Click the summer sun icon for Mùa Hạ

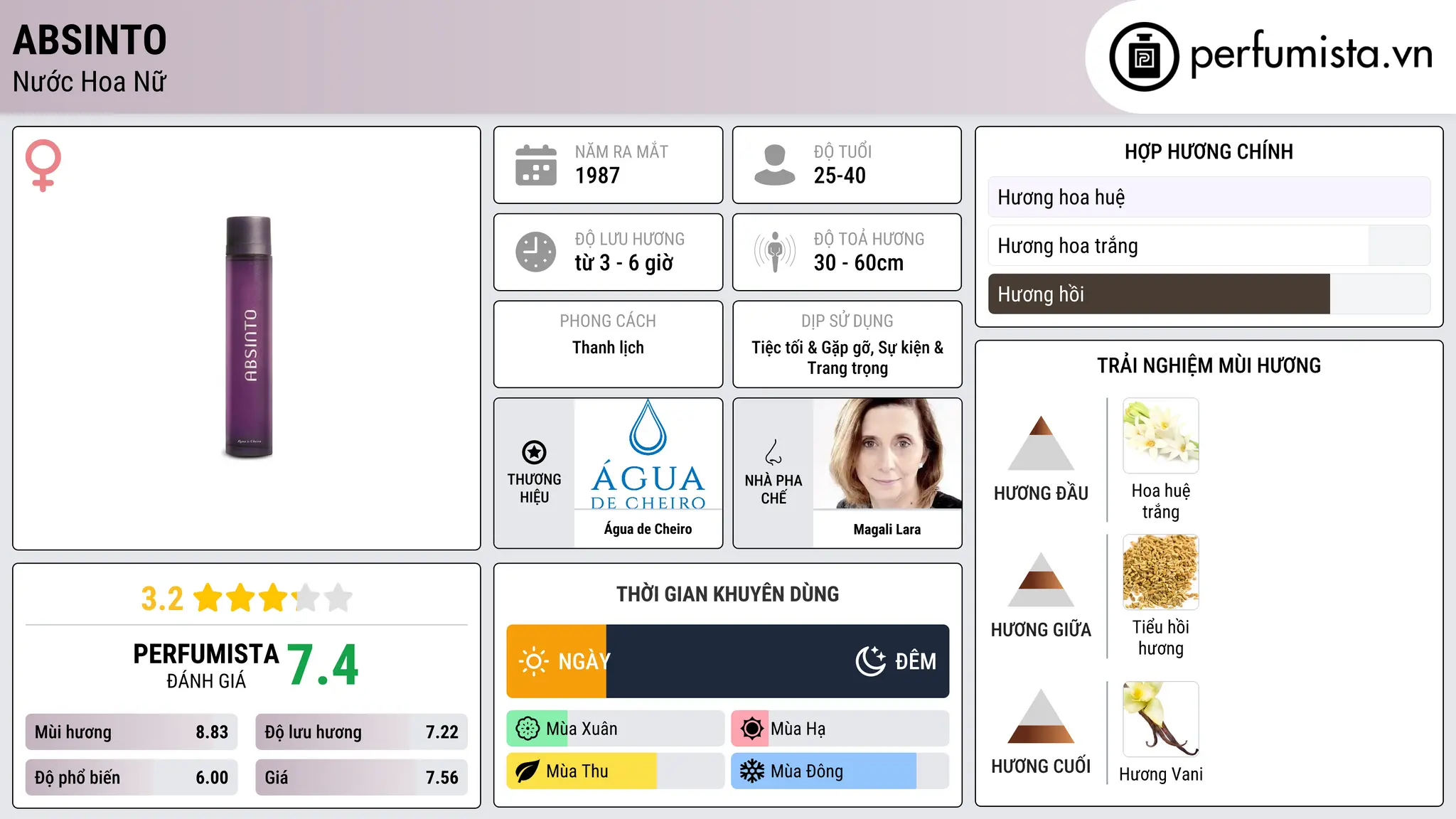click(x=751, y=729)
